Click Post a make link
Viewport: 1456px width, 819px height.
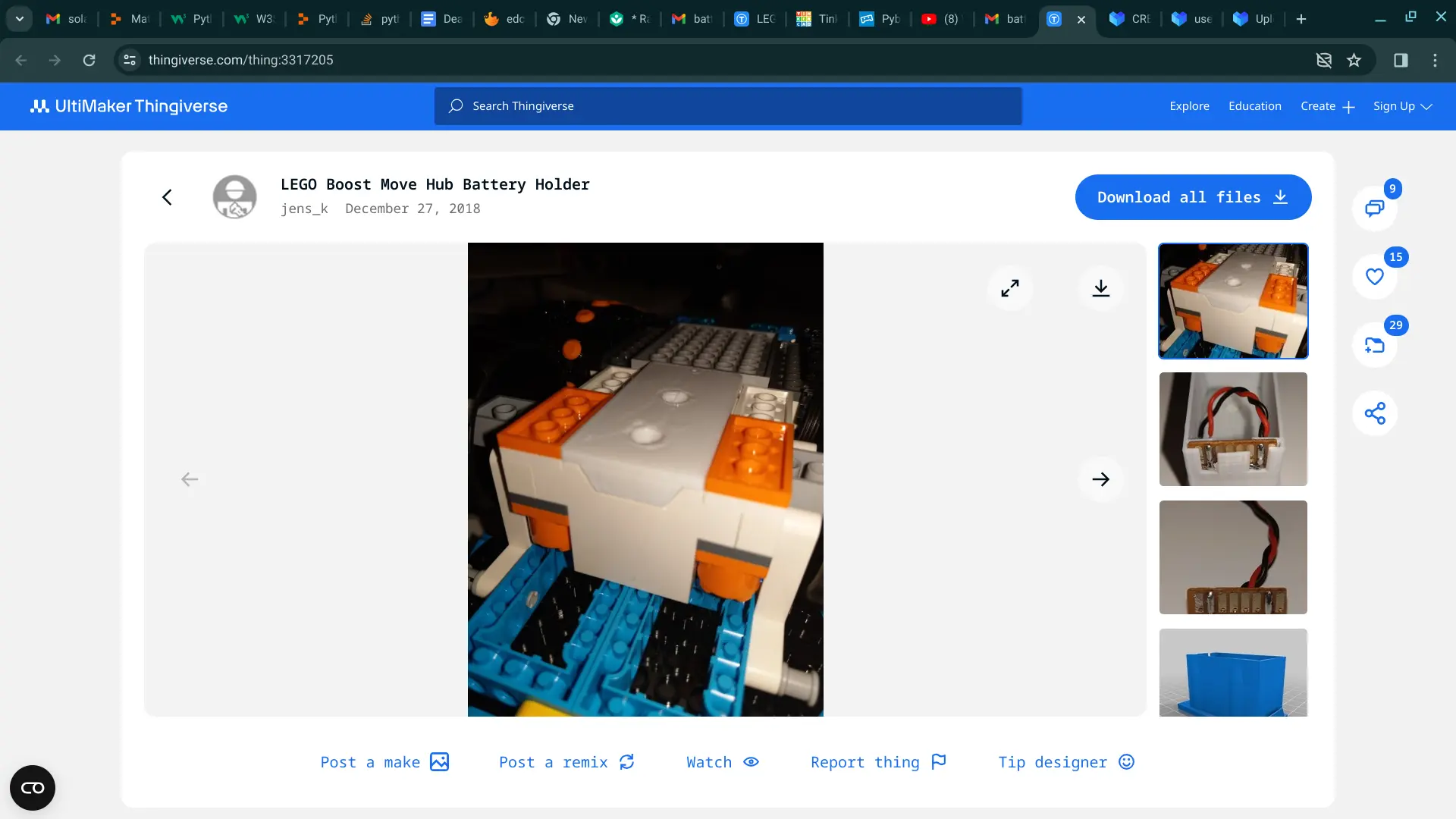click(x=384, y=762)
